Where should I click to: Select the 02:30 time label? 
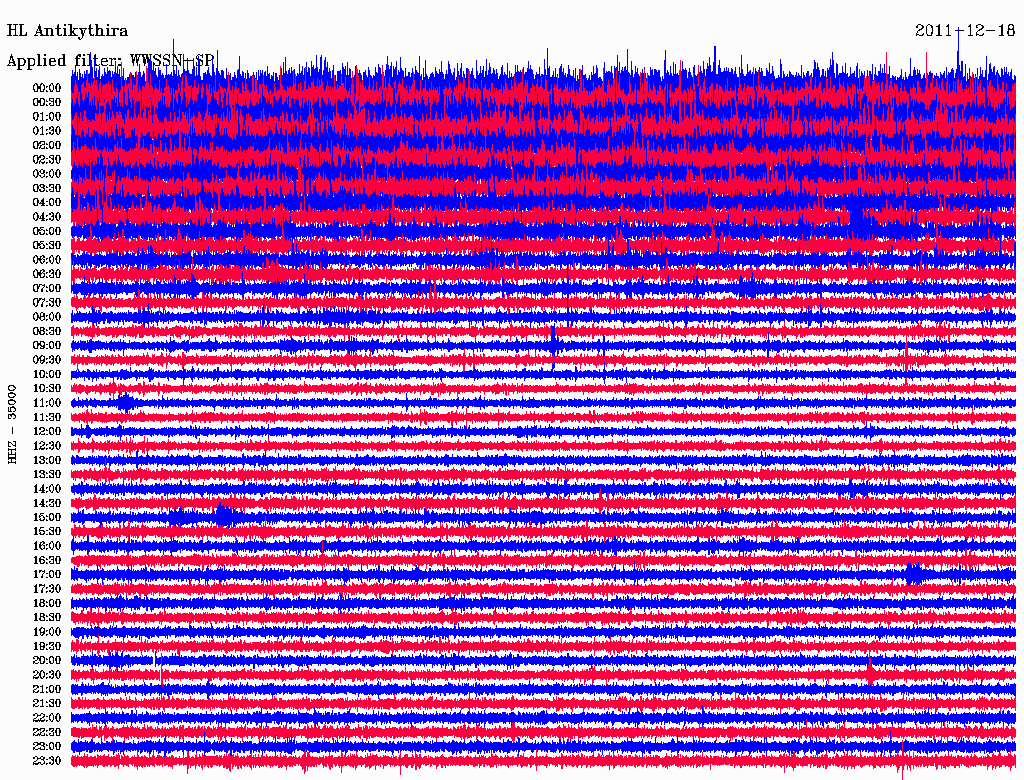pyautogui.click(x=47, y=160)
